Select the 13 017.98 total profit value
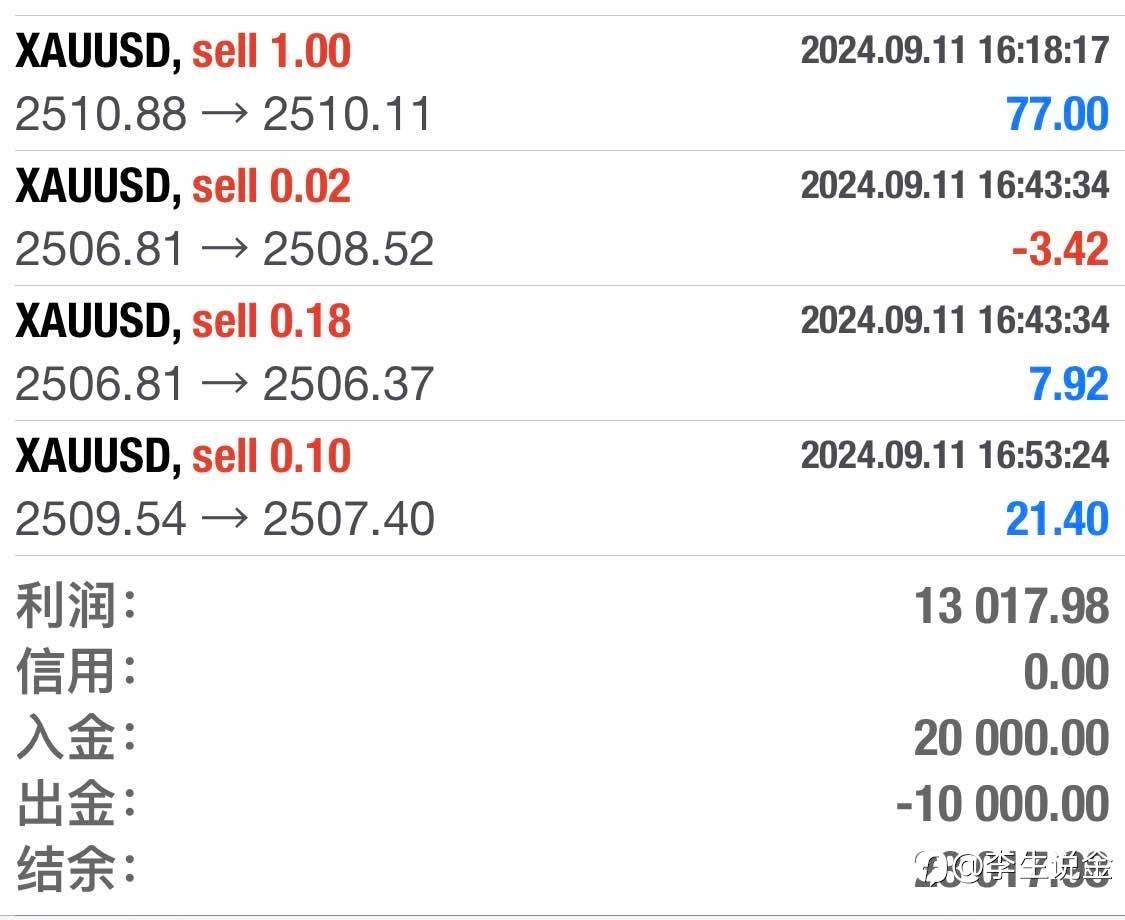 (x=1011, y=607)
